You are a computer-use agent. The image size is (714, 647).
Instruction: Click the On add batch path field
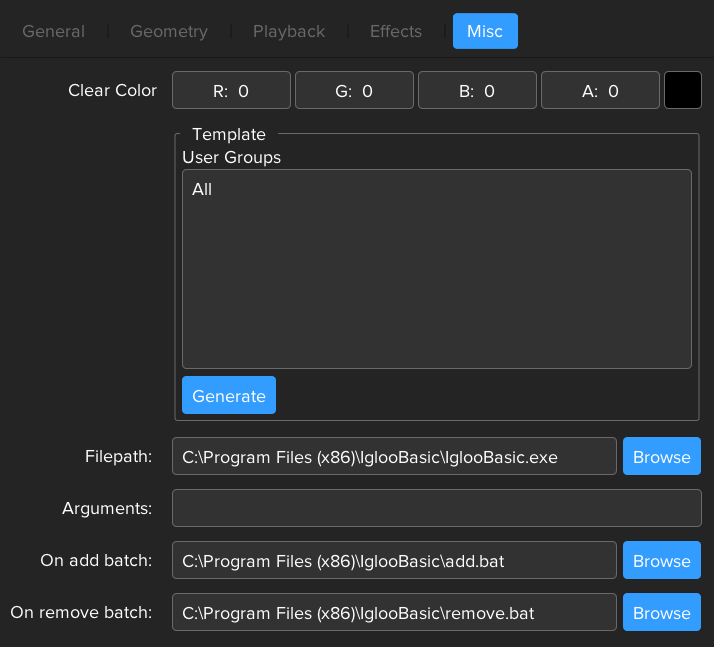coord(394,560)
